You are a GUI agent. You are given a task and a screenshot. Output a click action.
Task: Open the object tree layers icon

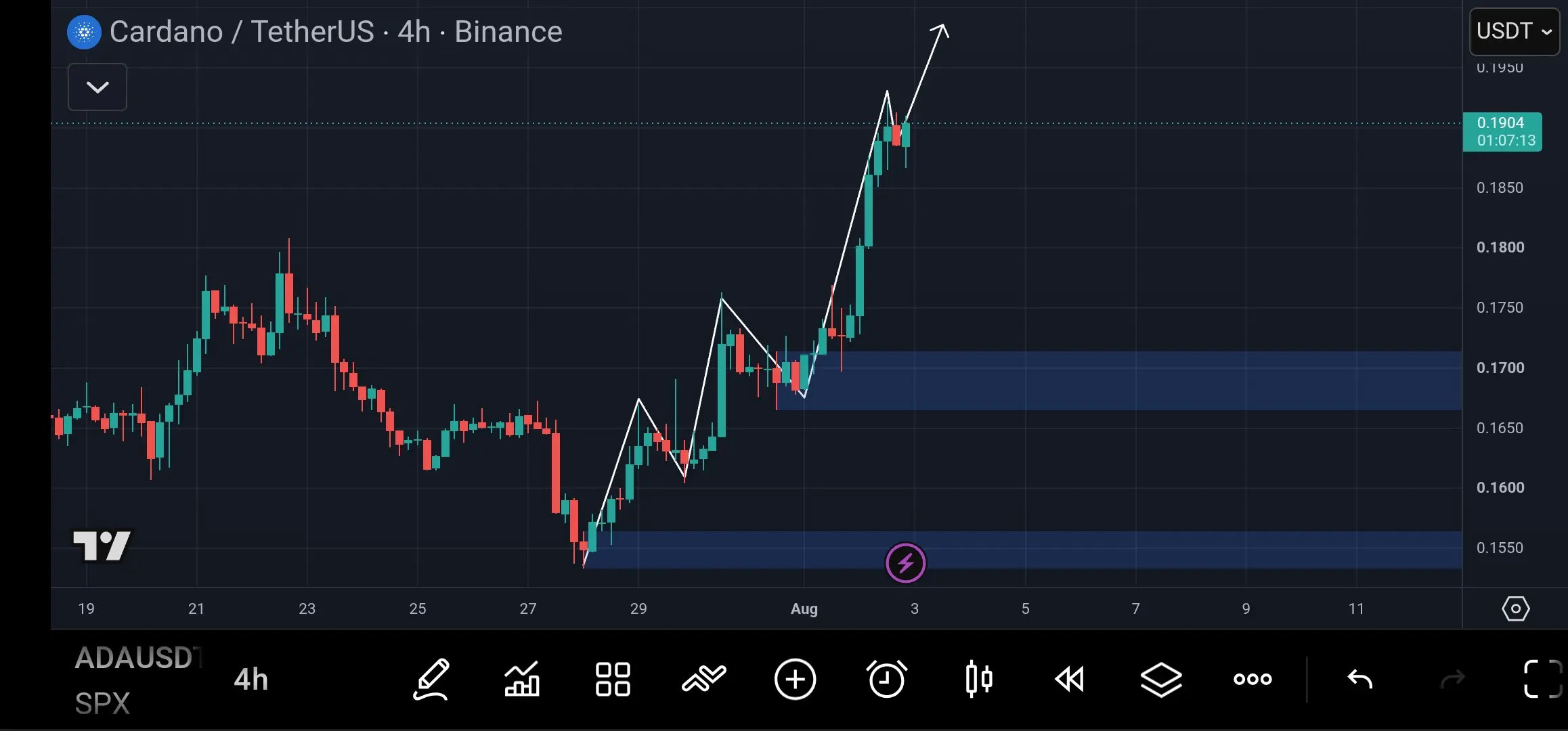click(x=1161, y=679)
